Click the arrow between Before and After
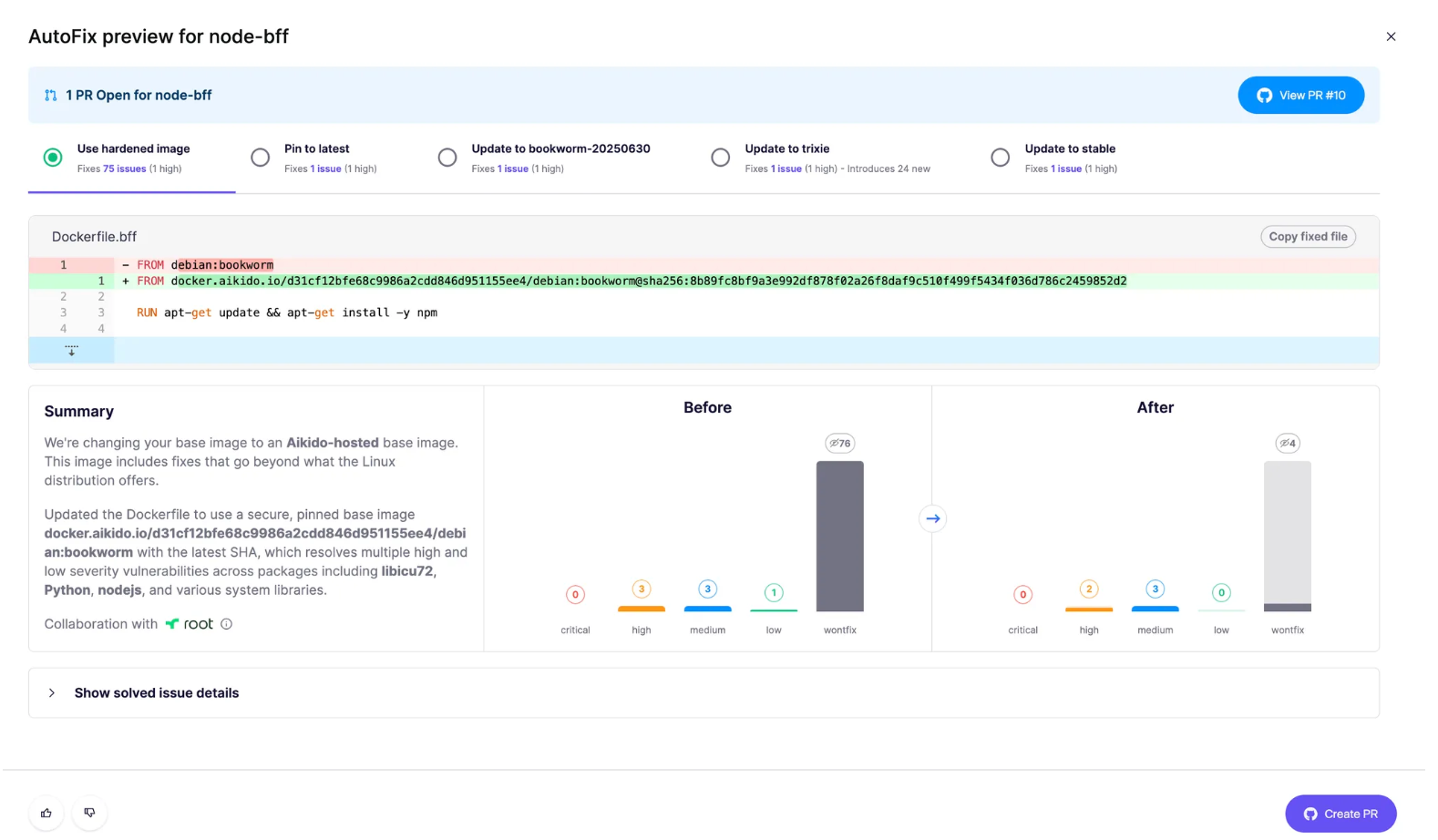 [x=932, y=518]
